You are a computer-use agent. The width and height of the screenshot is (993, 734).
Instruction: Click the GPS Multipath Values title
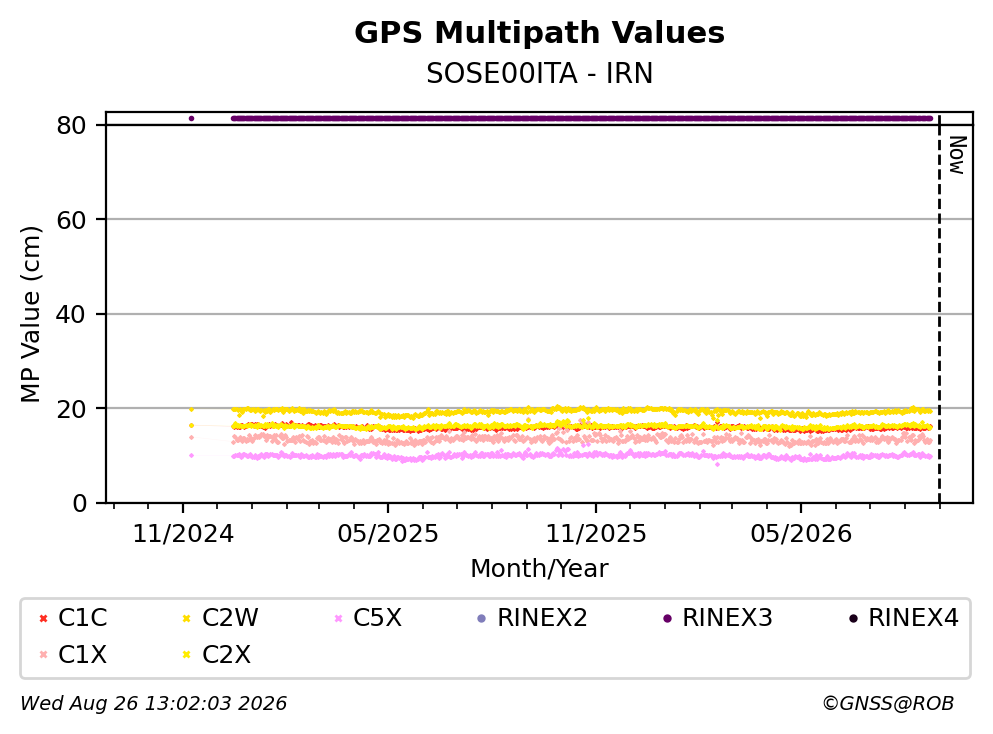pos(539,32)
